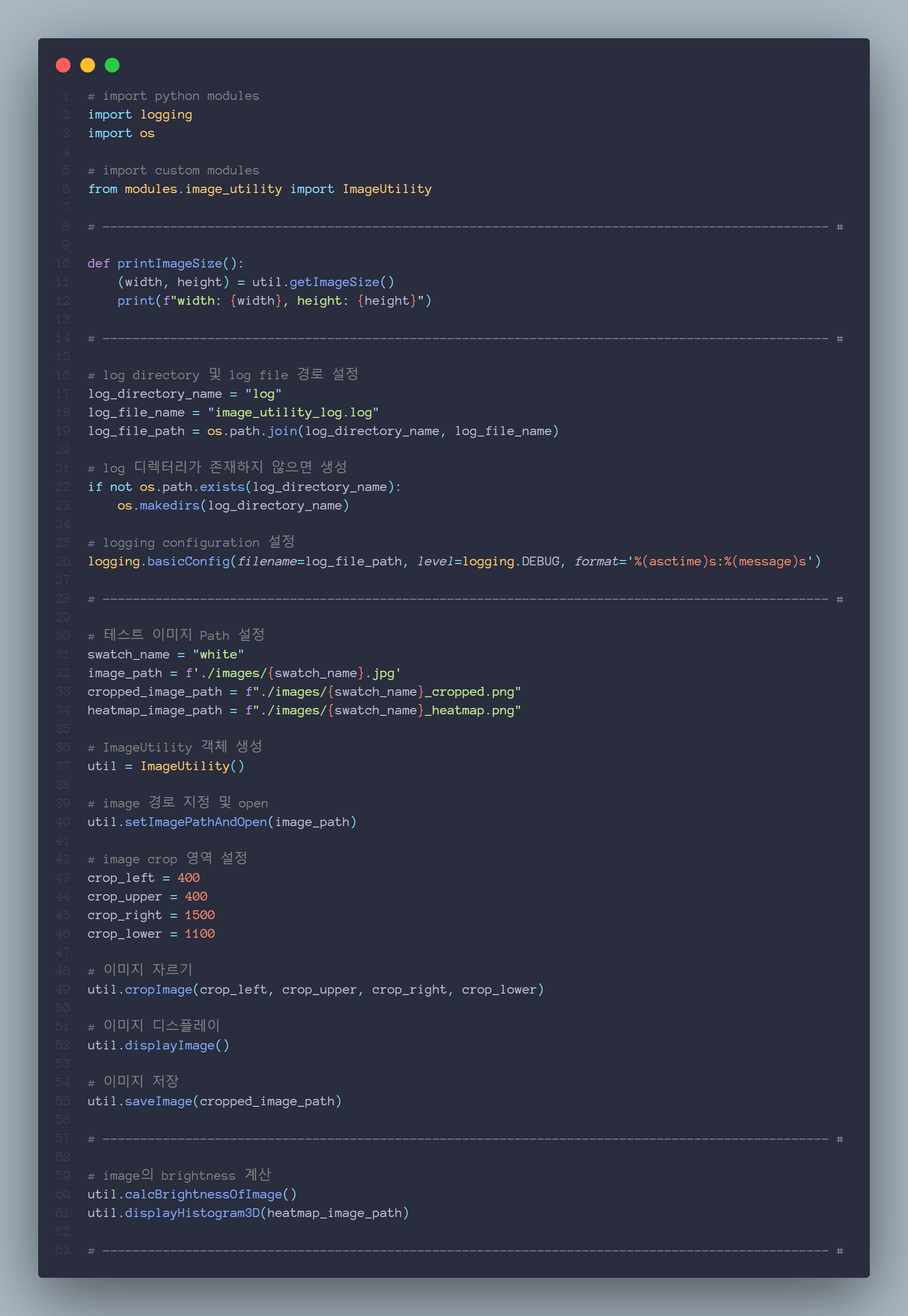Click the '# image의 brightness 계산' comment
The height and width of the screenshot is (1316, 908).
[x=179, y=1176]
